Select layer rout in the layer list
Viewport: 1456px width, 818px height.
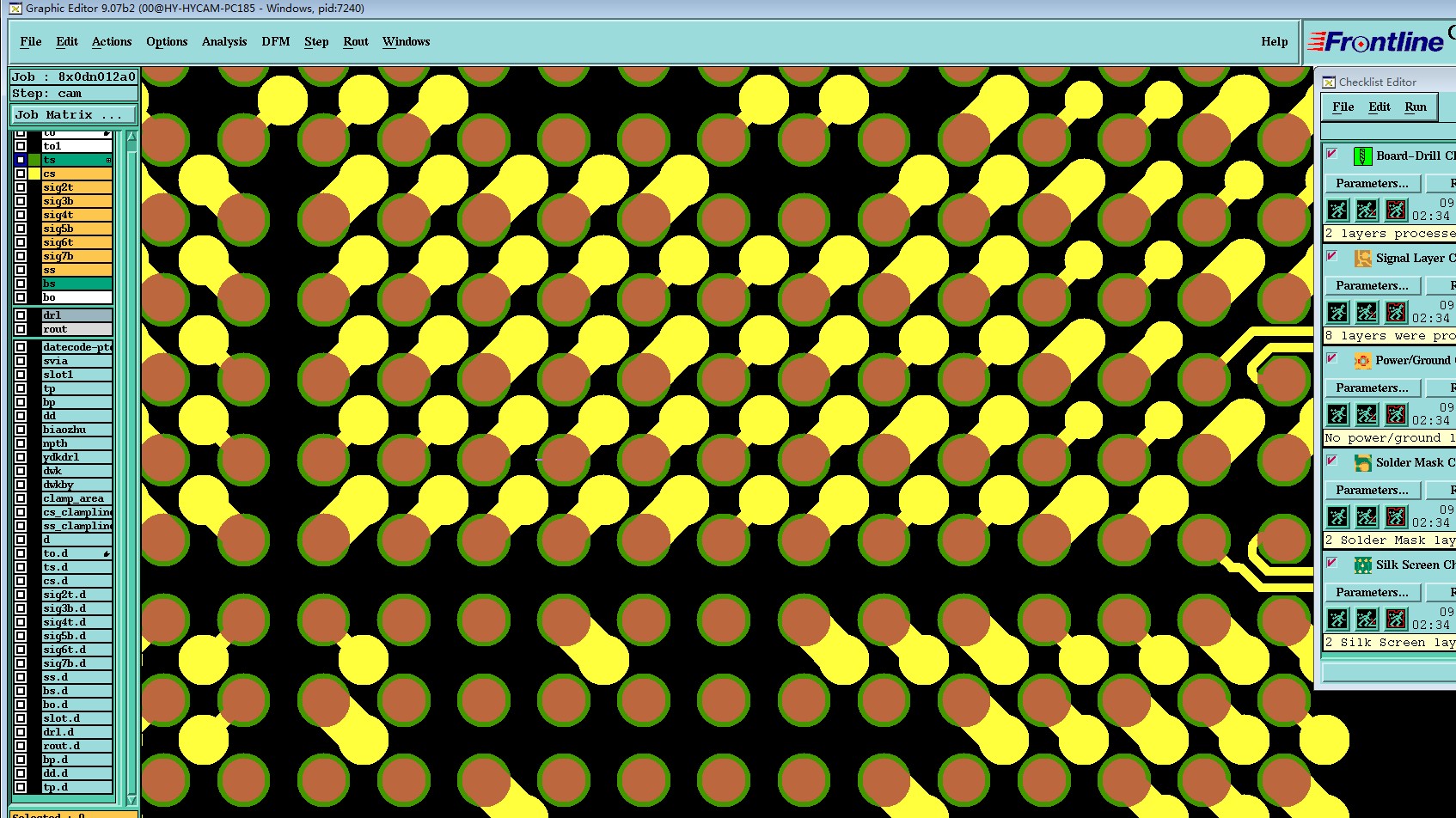point(77,329)
